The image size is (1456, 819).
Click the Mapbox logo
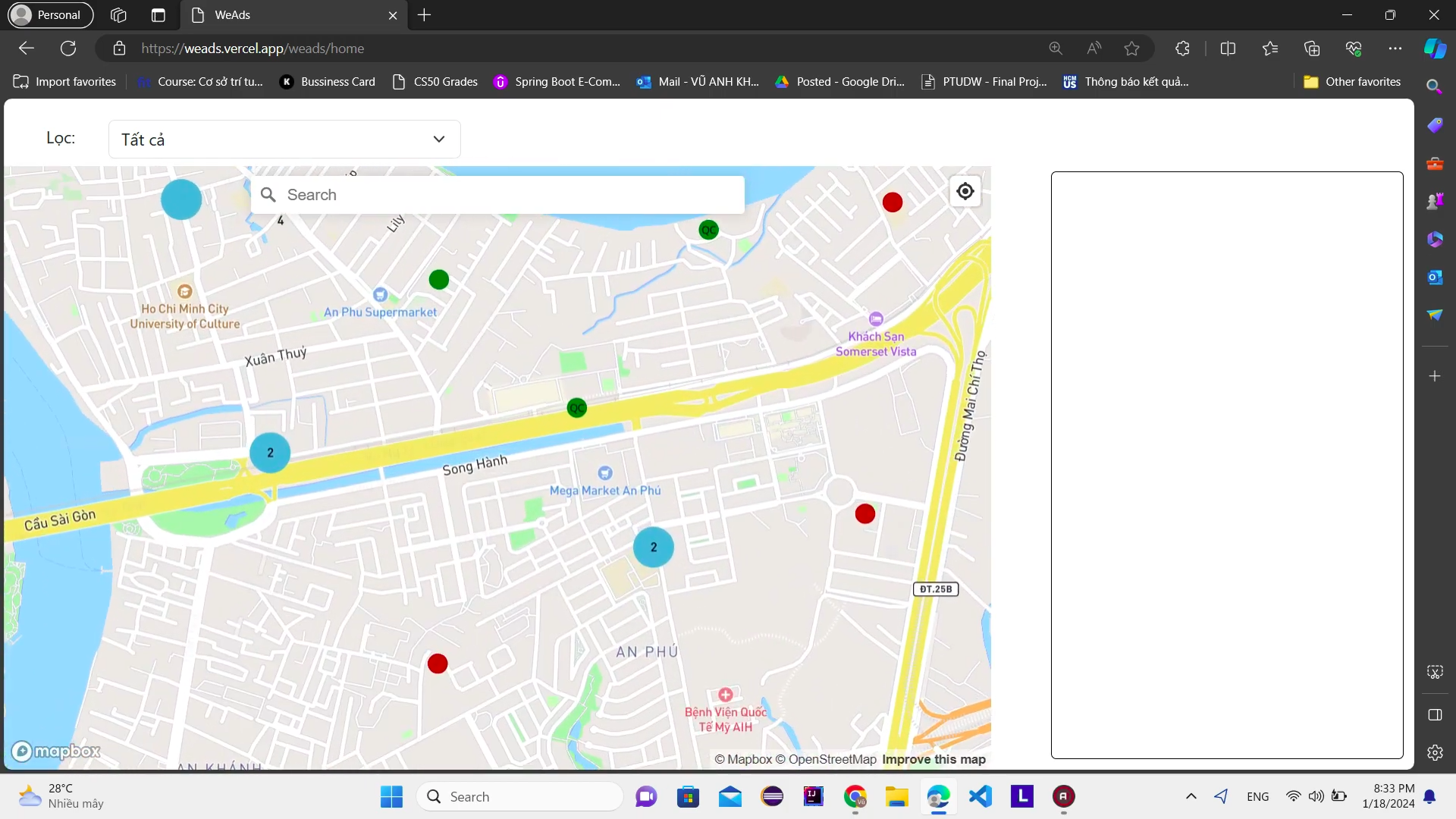(x=56, y=751)
